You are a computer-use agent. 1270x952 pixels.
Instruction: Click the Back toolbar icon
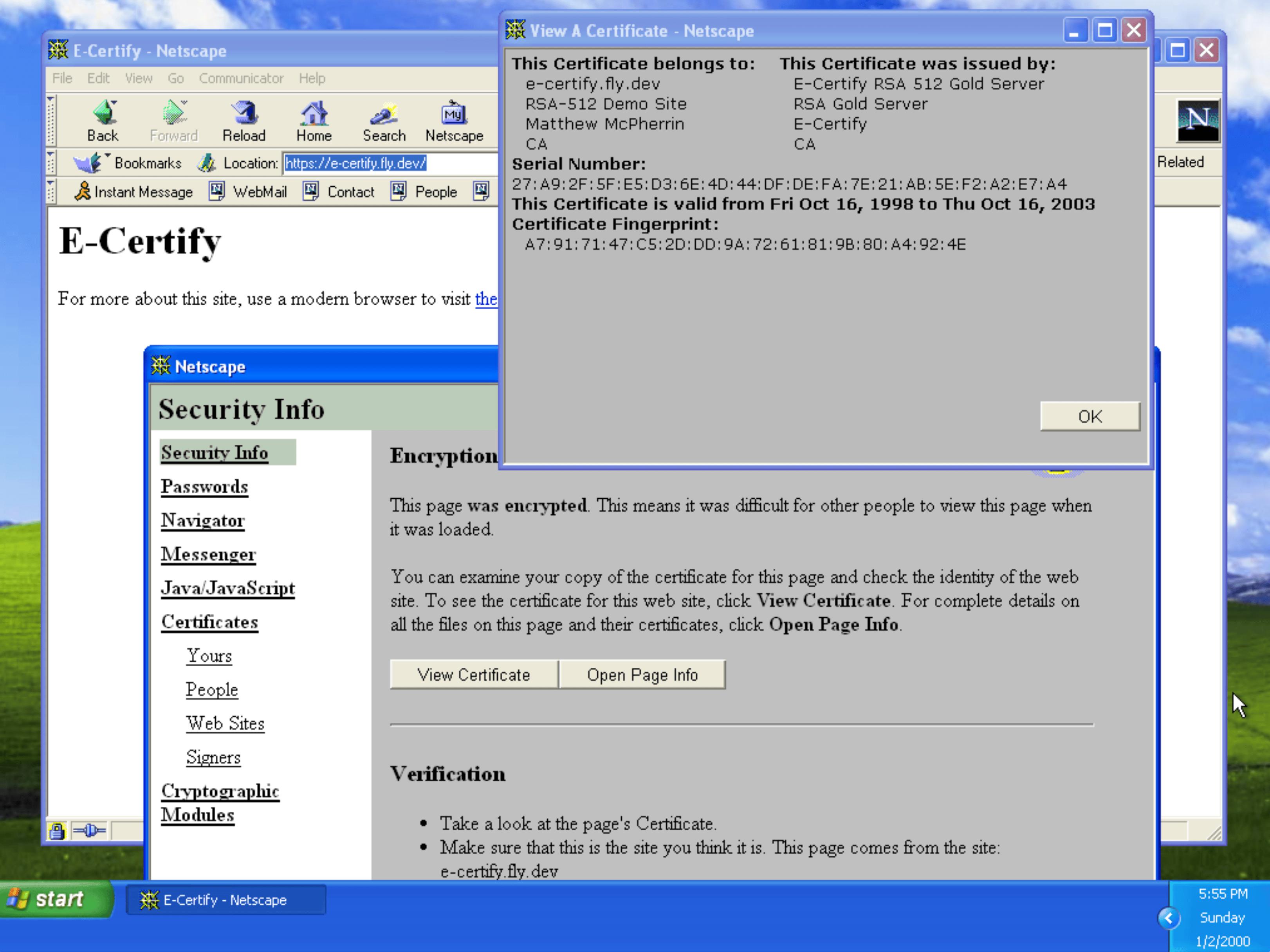point(104,121)
